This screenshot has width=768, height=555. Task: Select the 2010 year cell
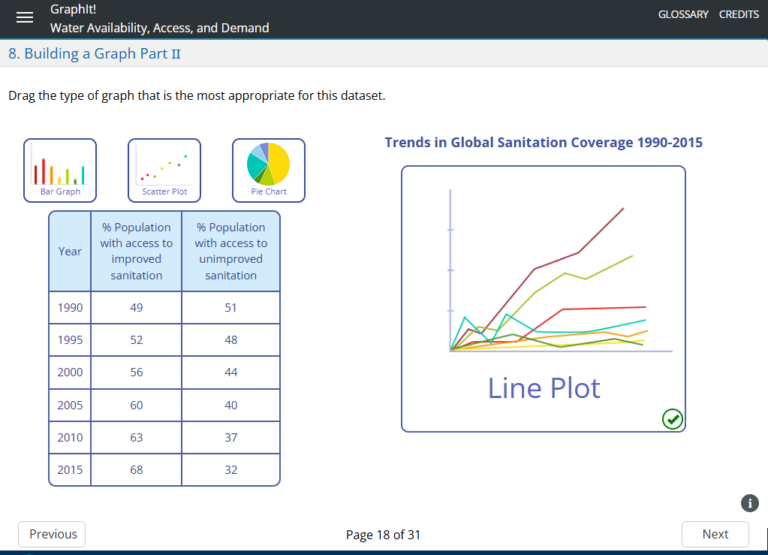pos(70,437)
